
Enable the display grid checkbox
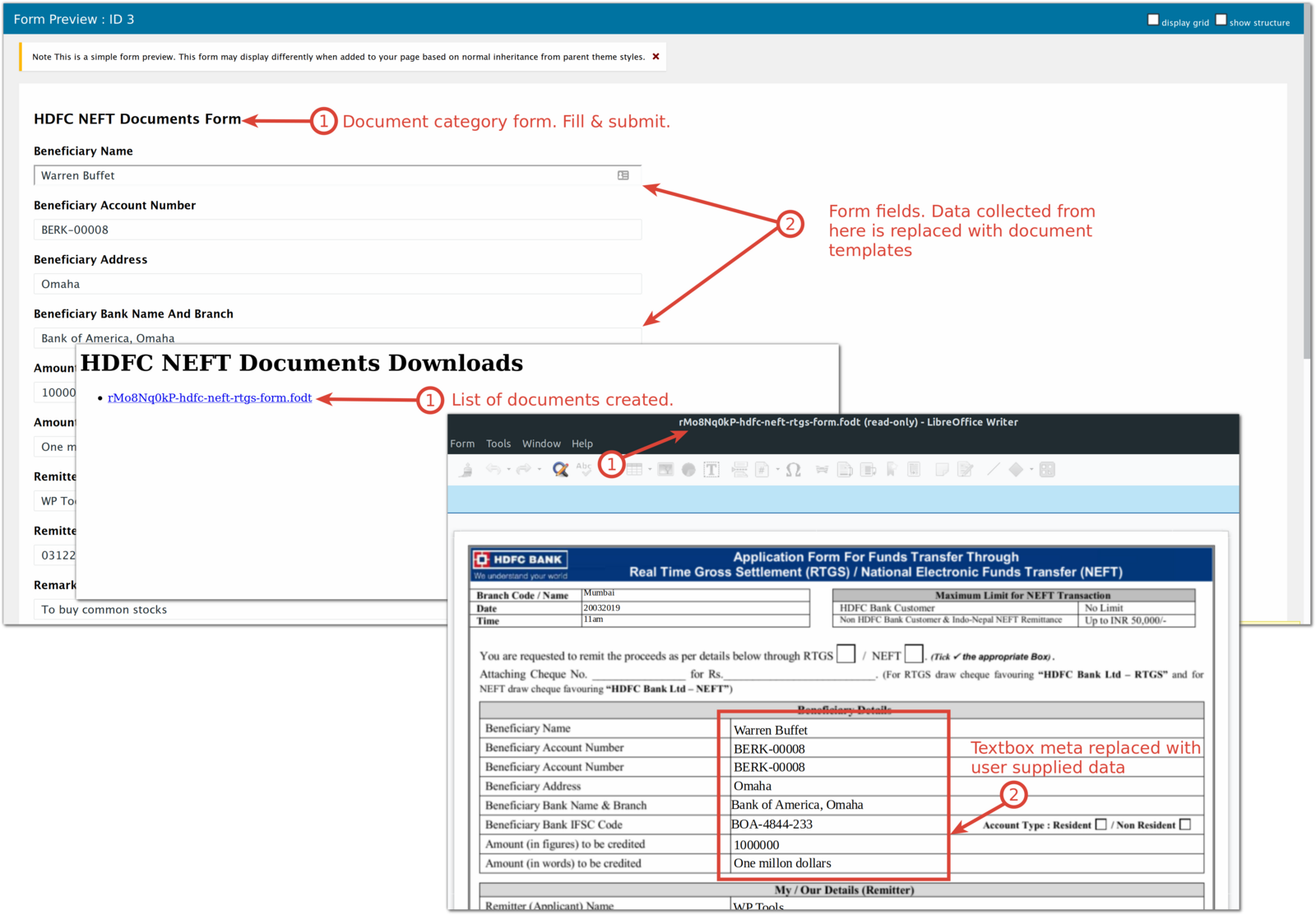(x=1153, y=18)
